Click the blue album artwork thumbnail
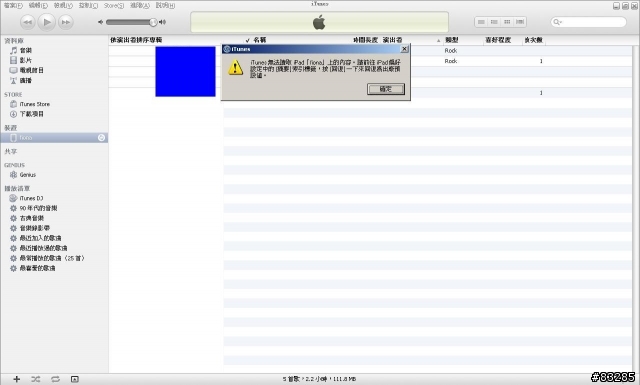This screenshot has height=385, width=640. pos(185,71)
